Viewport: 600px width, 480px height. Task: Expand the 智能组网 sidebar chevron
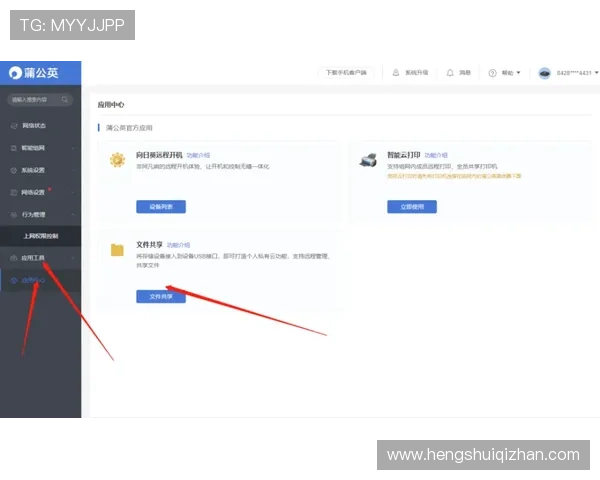(73, 148)
